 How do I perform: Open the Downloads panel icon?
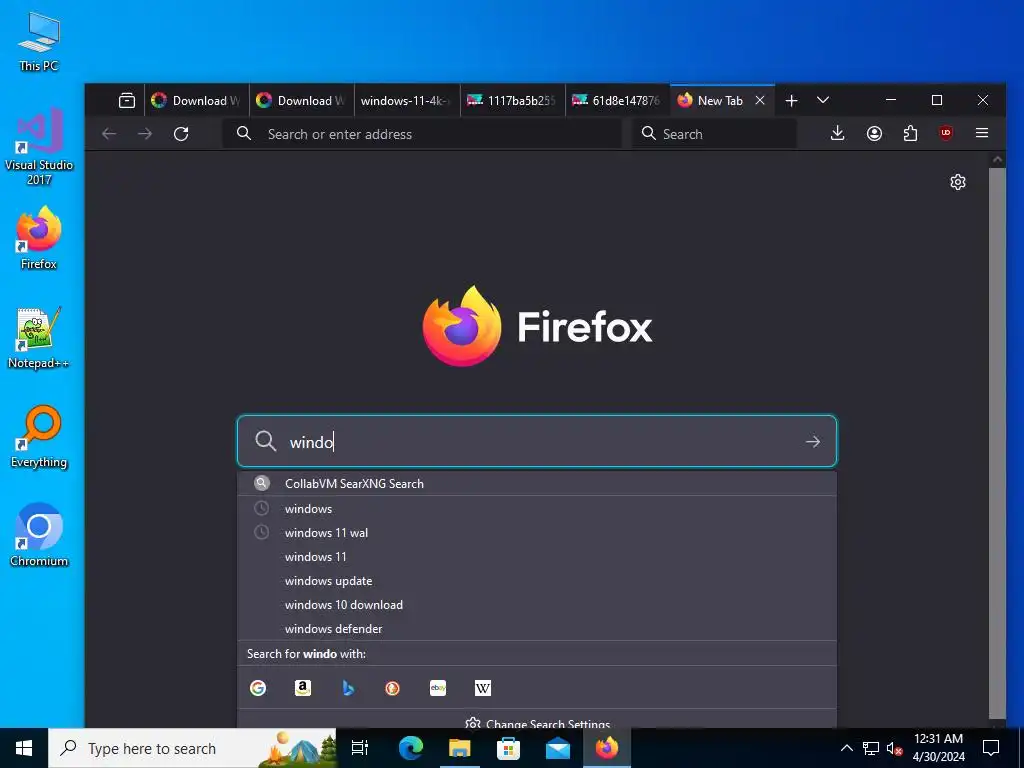[x=837, y=133]
